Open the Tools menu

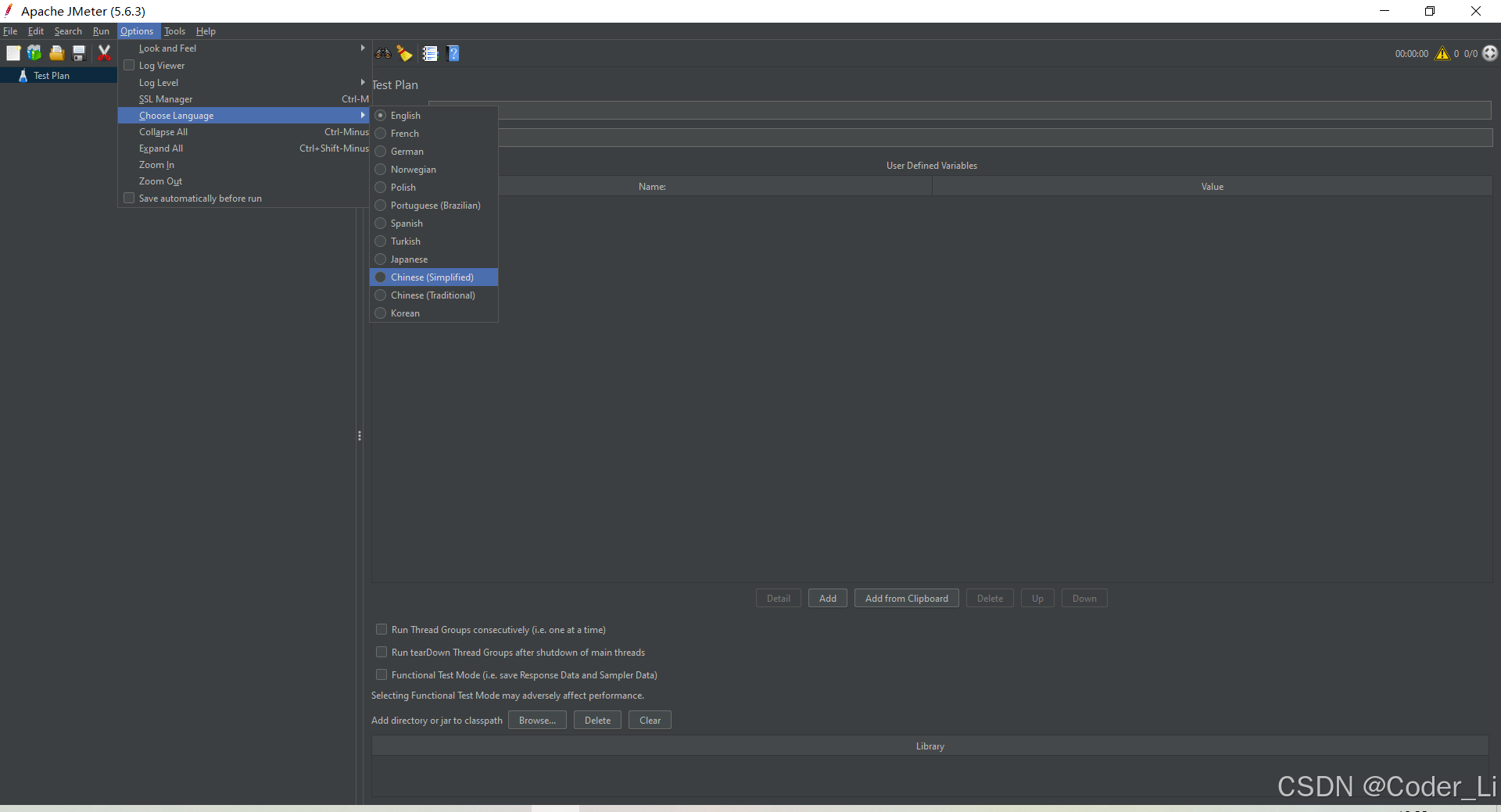[x=174, y=31]
